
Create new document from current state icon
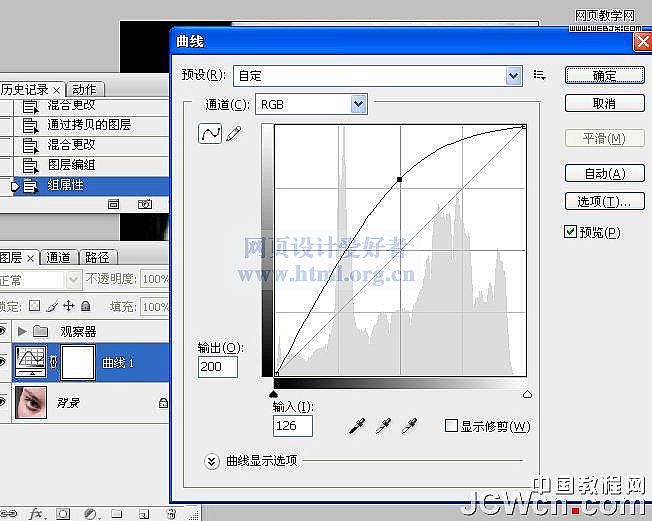point(114,204)
